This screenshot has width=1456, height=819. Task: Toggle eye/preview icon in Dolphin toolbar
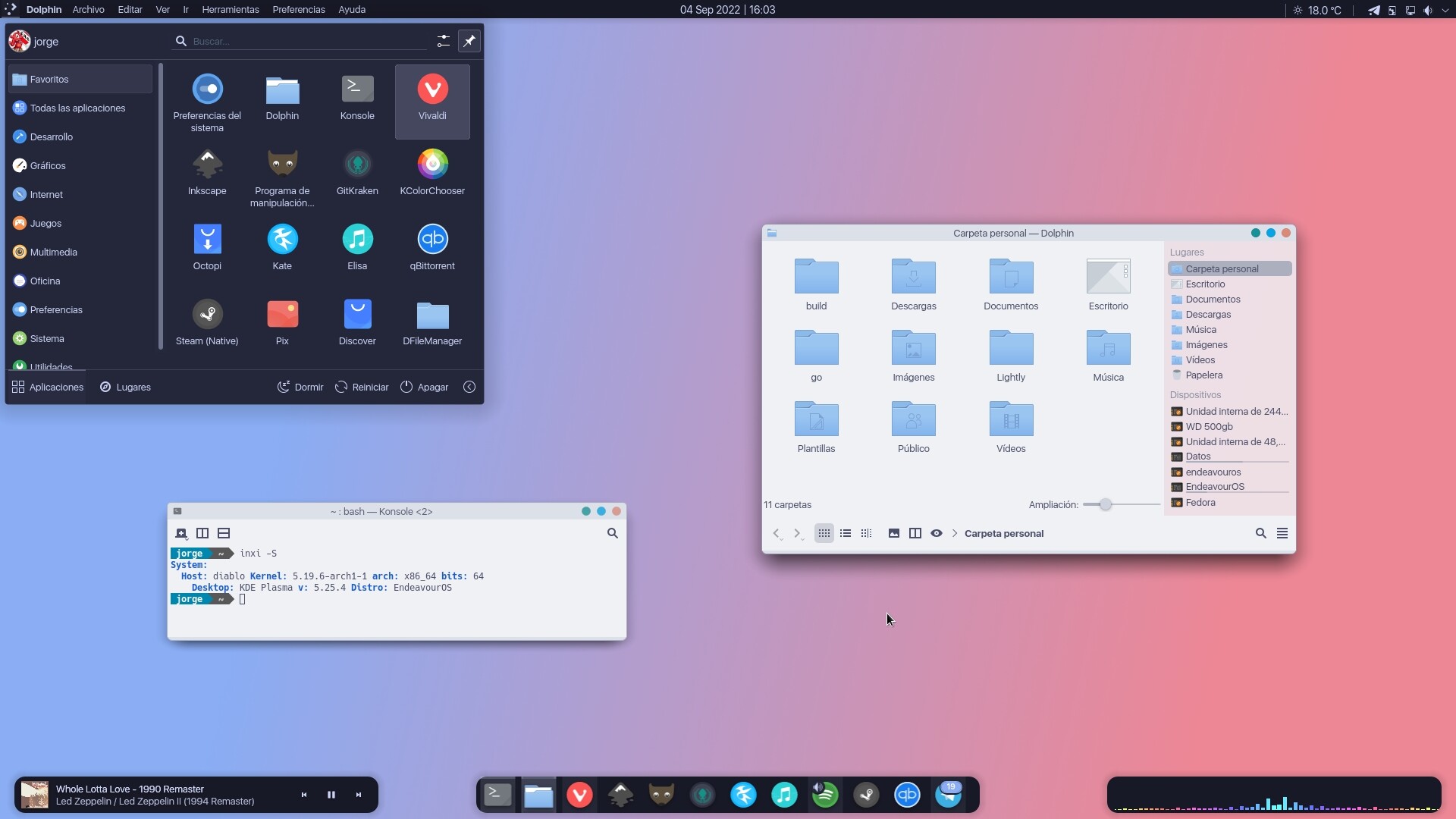pos(936,533)
